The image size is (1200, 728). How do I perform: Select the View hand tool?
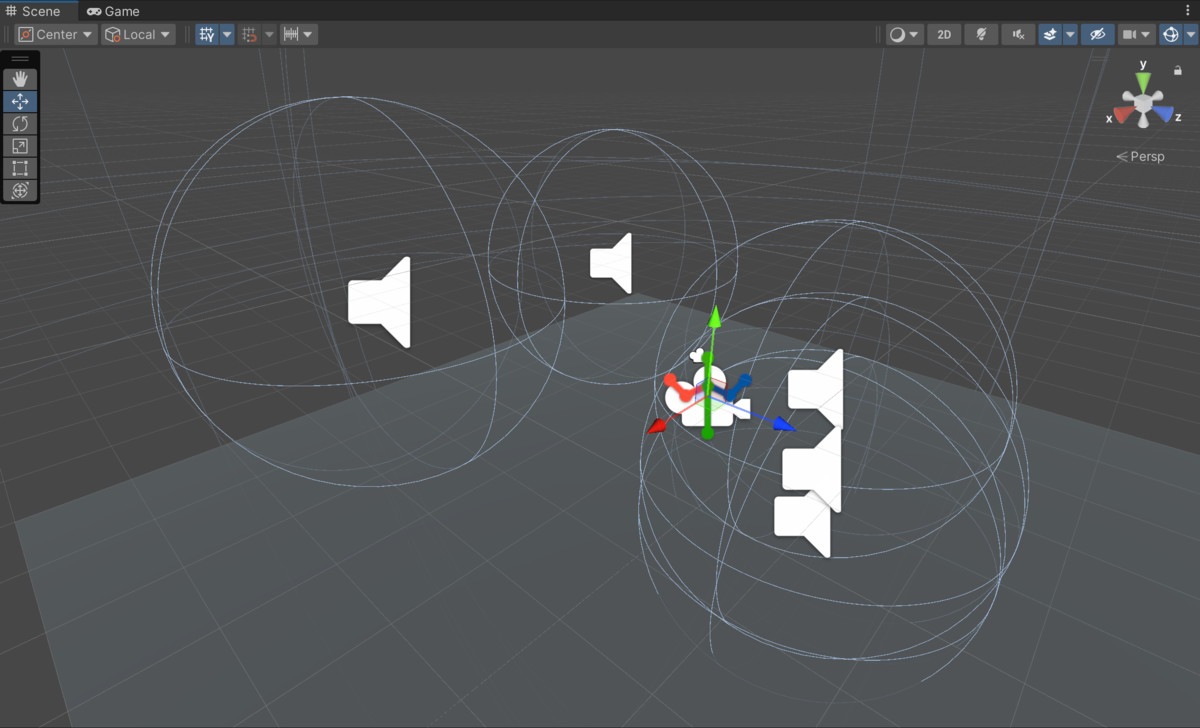[x=20, y=78]
